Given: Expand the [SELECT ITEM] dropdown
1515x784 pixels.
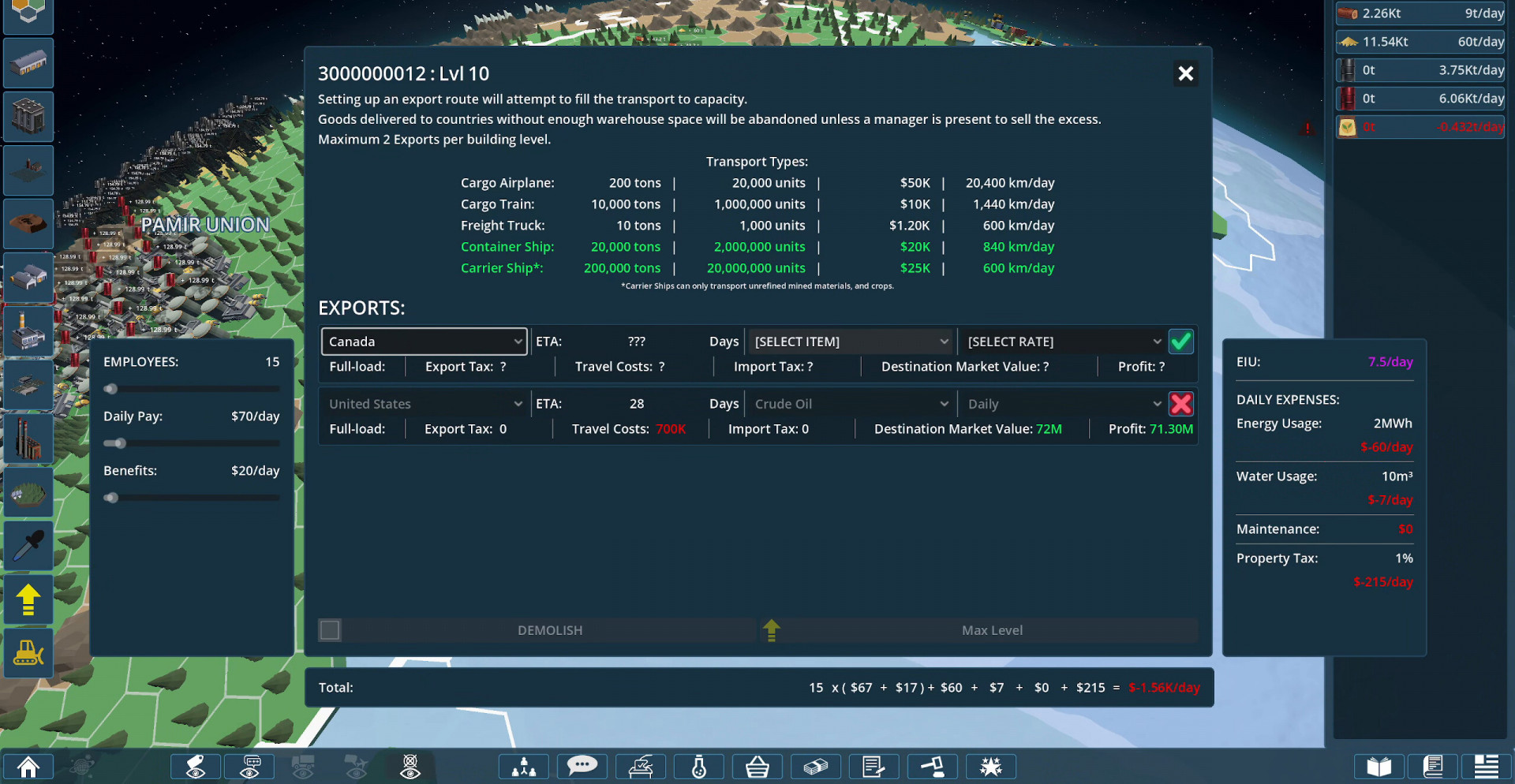Looking at the screenshot, I should [851, 342].
